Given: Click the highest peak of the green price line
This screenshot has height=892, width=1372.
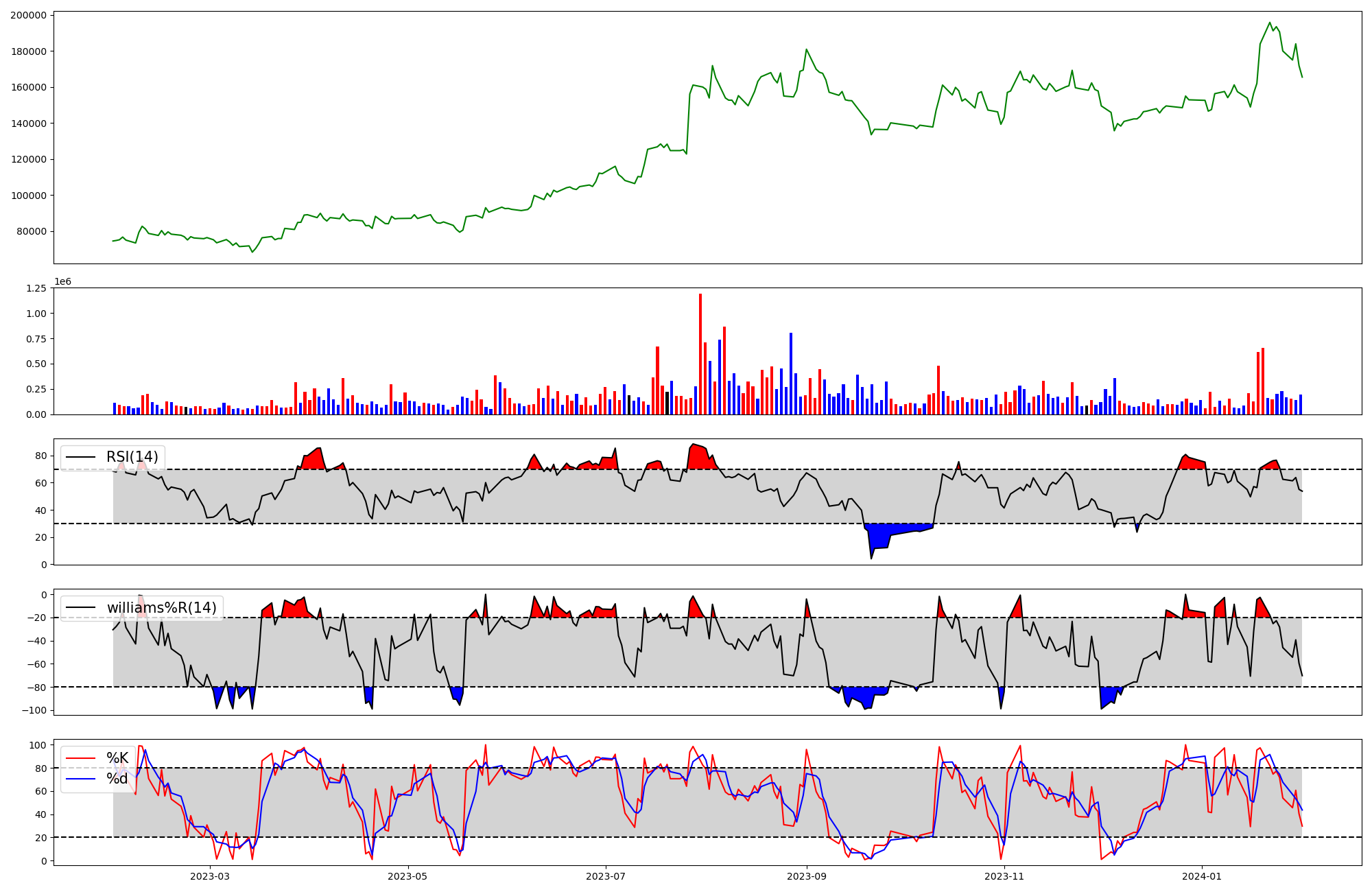Looking at the screenshot, I should pyautogui.click(x=1269, y=23).
